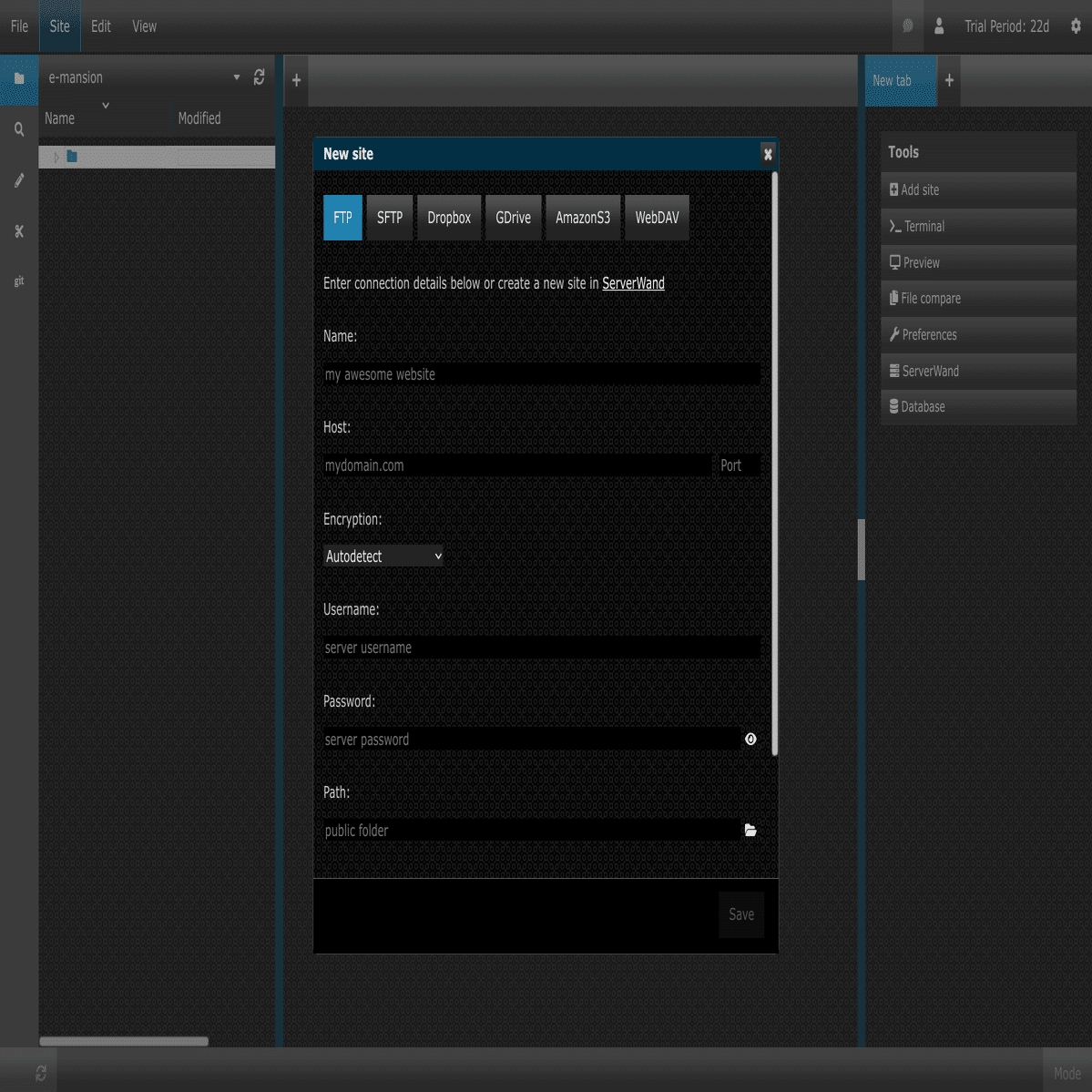Show password with eye icon
This screenshot has width=1092, height=1092.
click(x=750, y=739)
